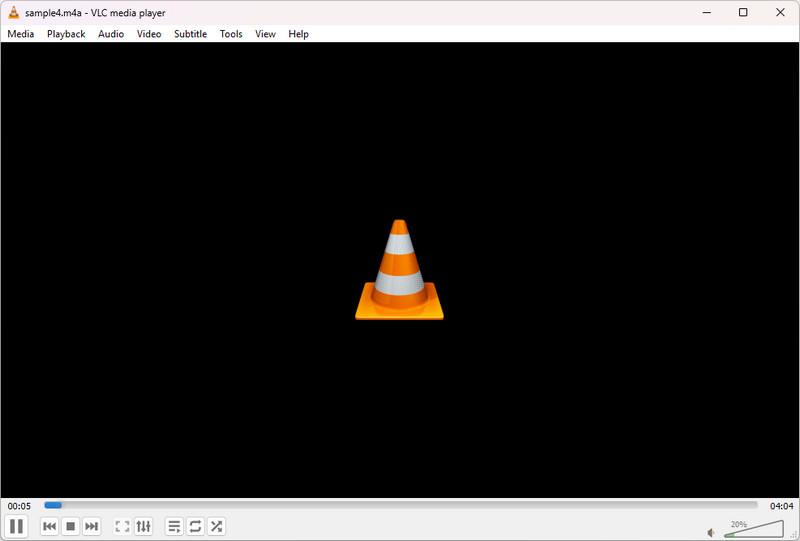This screenshot has width=800, height=541.
Task: Open the View menu
Action: [x=265, y=34]
